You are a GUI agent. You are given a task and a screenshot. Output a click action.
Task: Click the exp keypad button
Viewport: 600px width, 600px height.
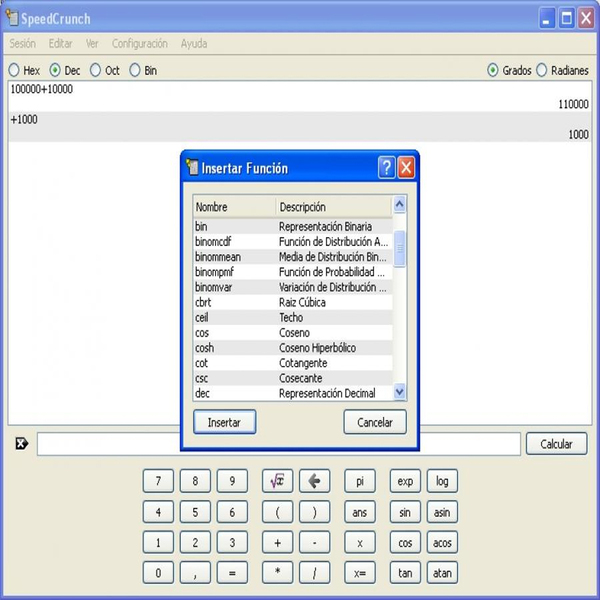point(405,481)
